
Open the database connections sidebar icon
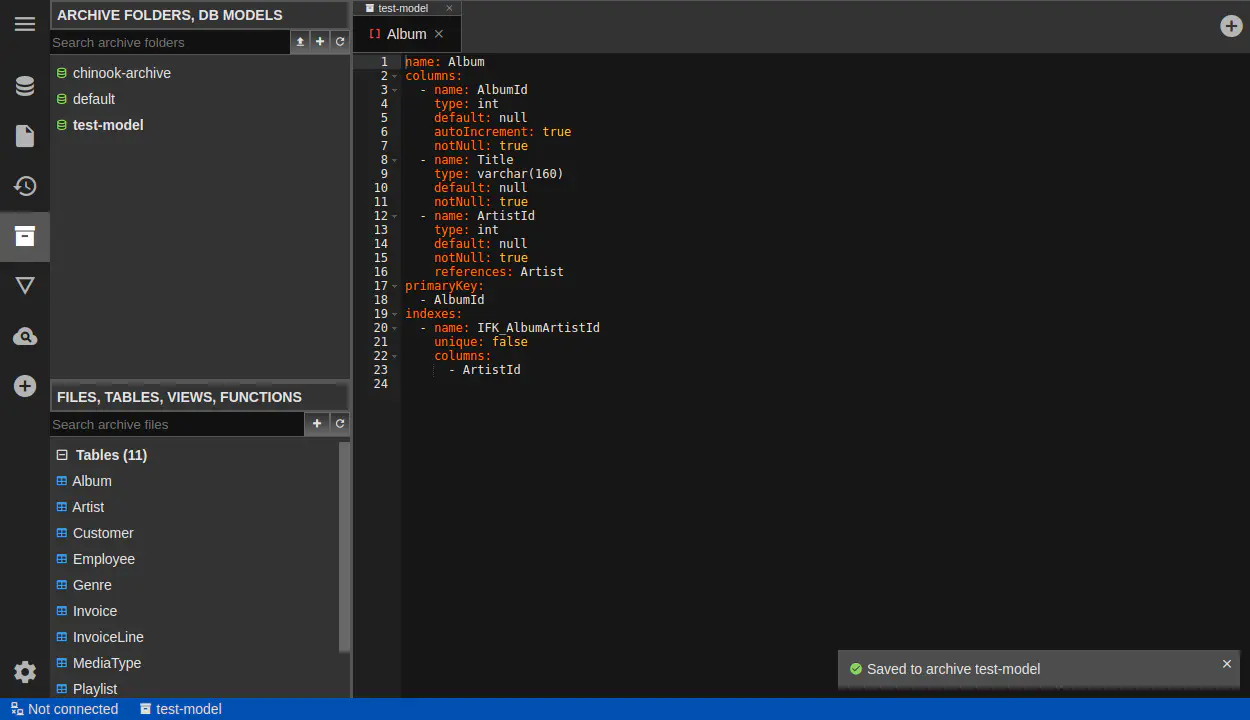(25, 86)
